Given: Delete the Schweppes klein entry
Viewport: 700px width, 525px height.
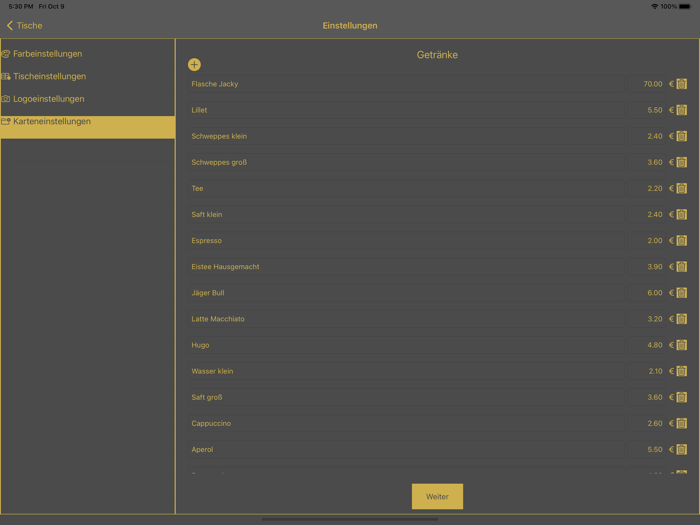Looking at the screenshot, I should [x=681, y=136].
